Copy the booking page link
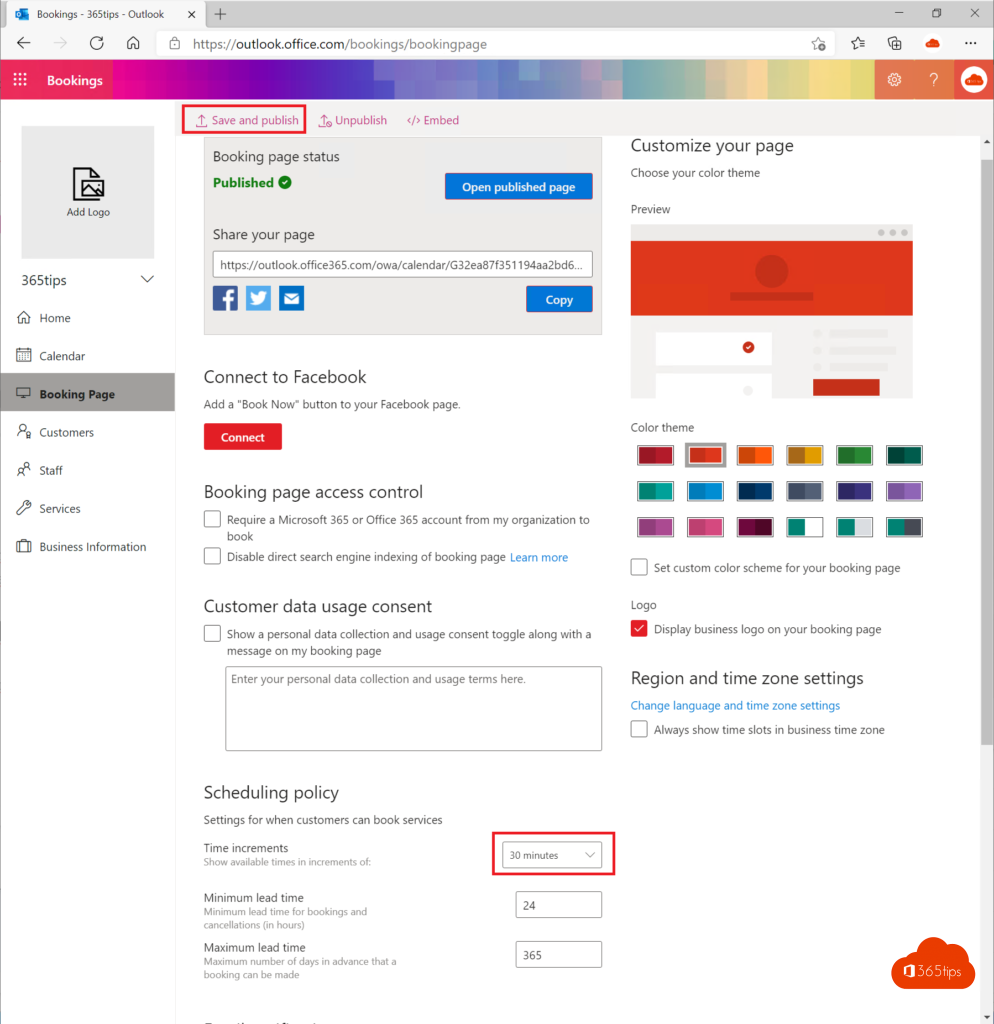This screenshot has height=1024, width=994. click(559, 299)
